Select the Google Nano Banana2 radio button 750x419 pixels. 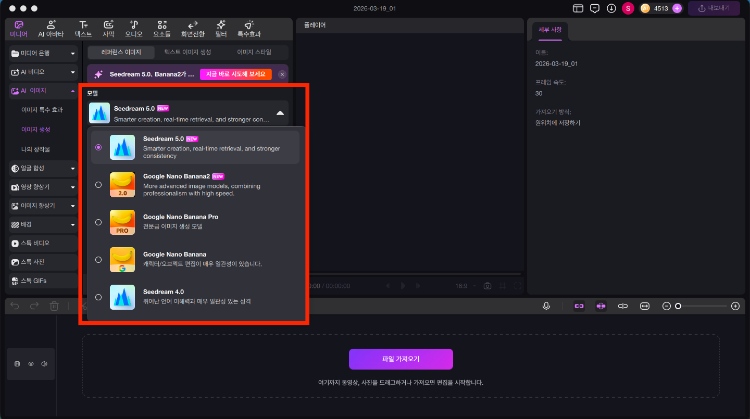coord(99,185)
